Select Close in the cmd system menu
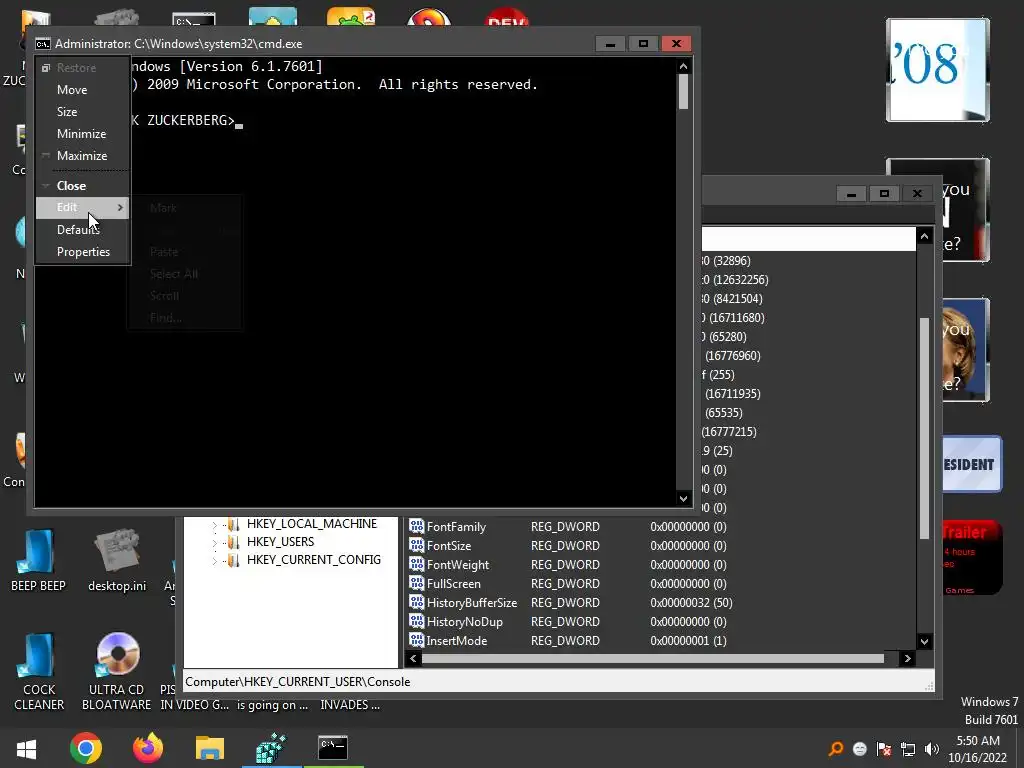The image size is (1024, 768). click(x=71, y=185)
